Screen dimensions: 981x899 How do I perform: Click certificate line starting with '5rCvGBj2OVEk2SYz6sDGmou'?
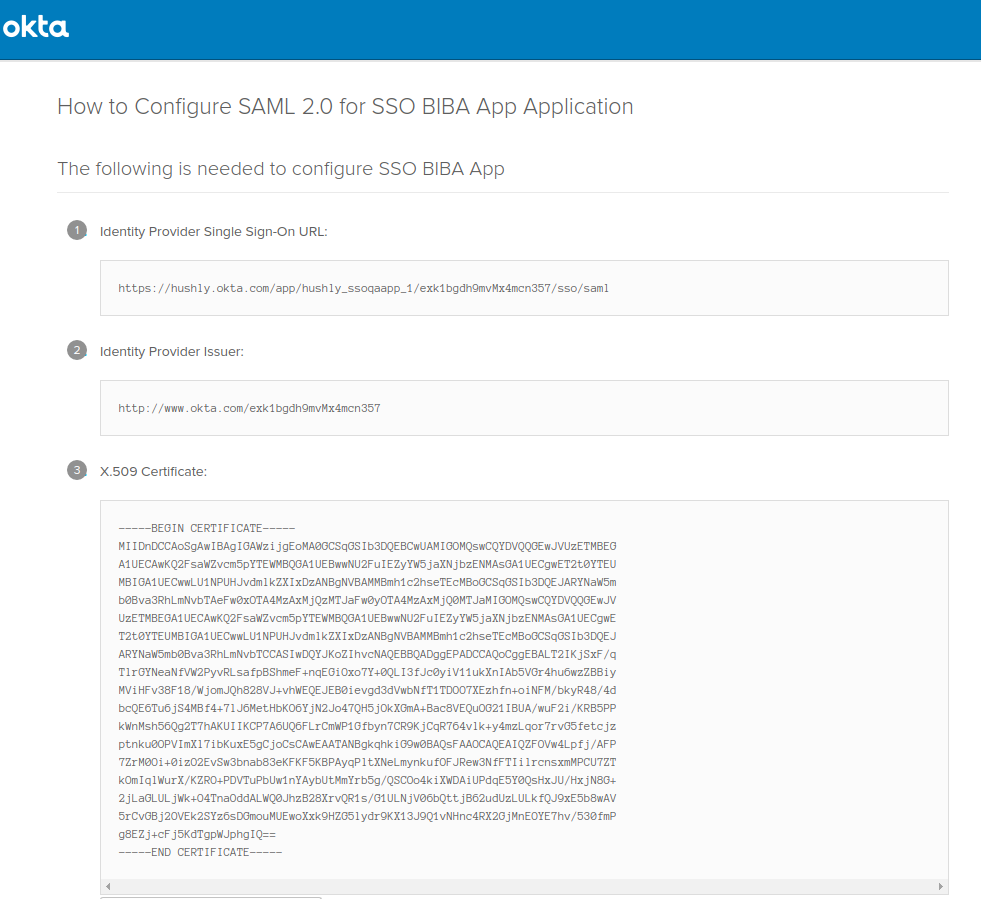point(367,816)
